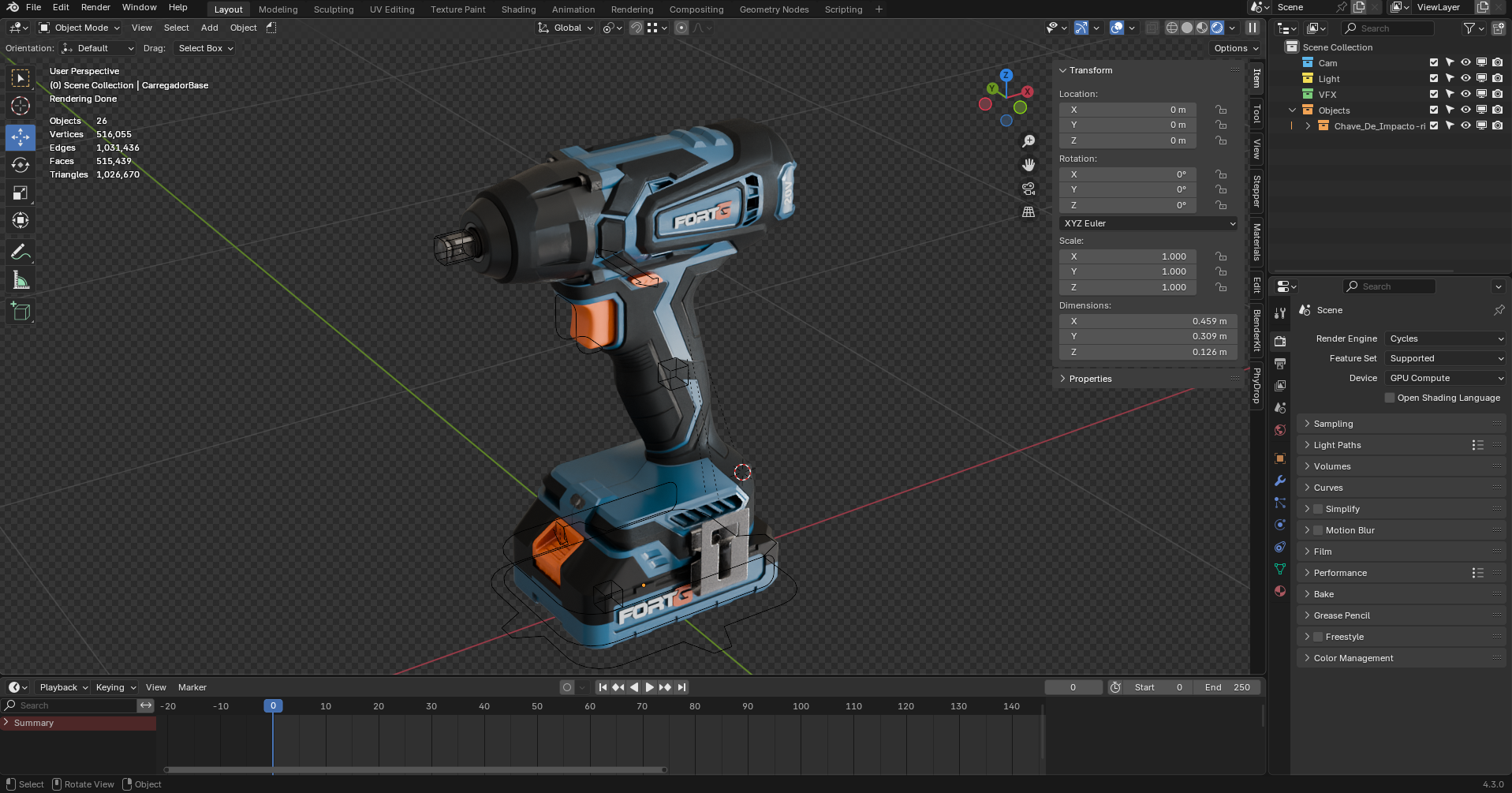Open the Tool properties tab icon
This screenshot has height=793, width=1512.
click(1280, 313)
